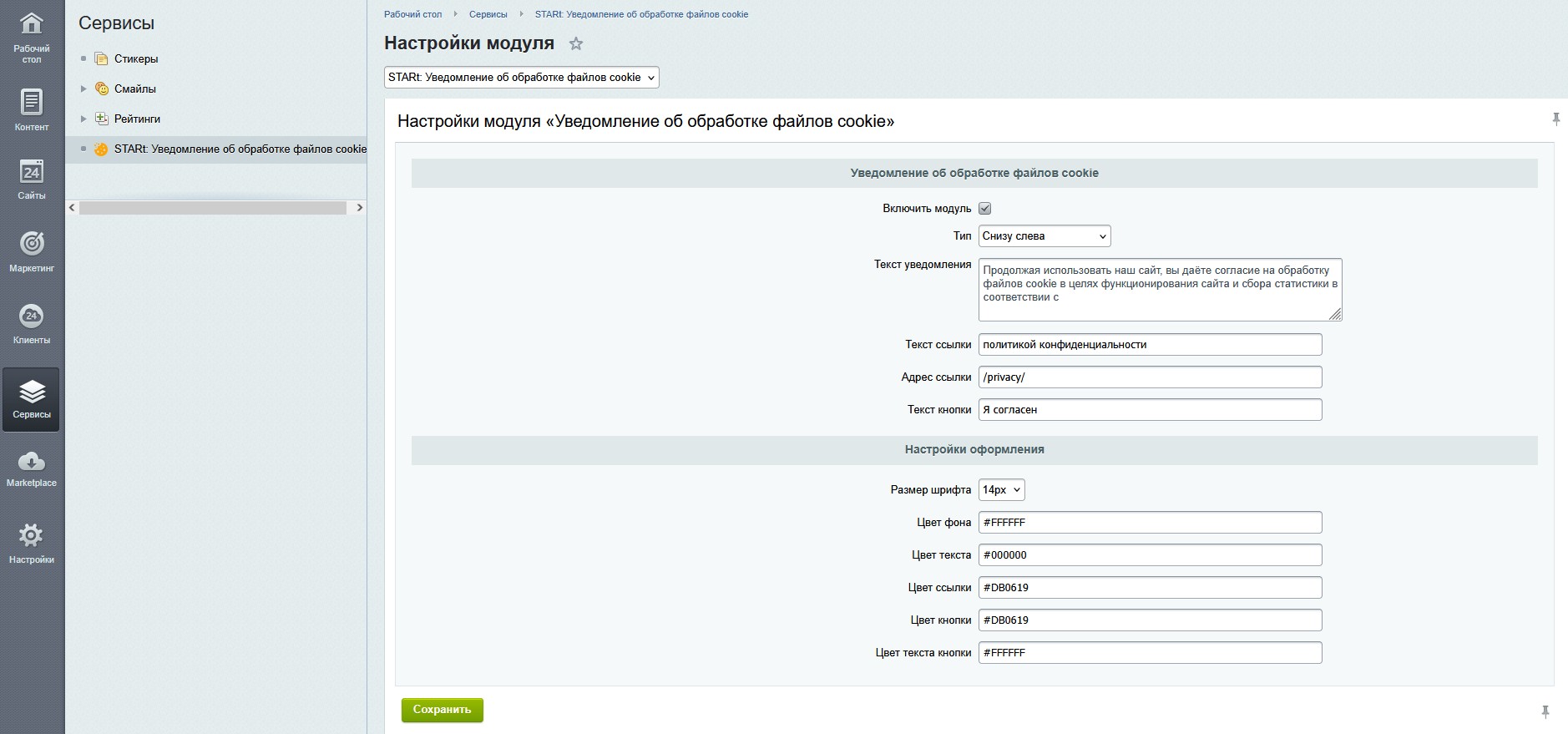Image resolution: width=1568 pixels, height=734 pixels.
Task: Toggle the Включить модуль checkbox
Action: [985, 209]
